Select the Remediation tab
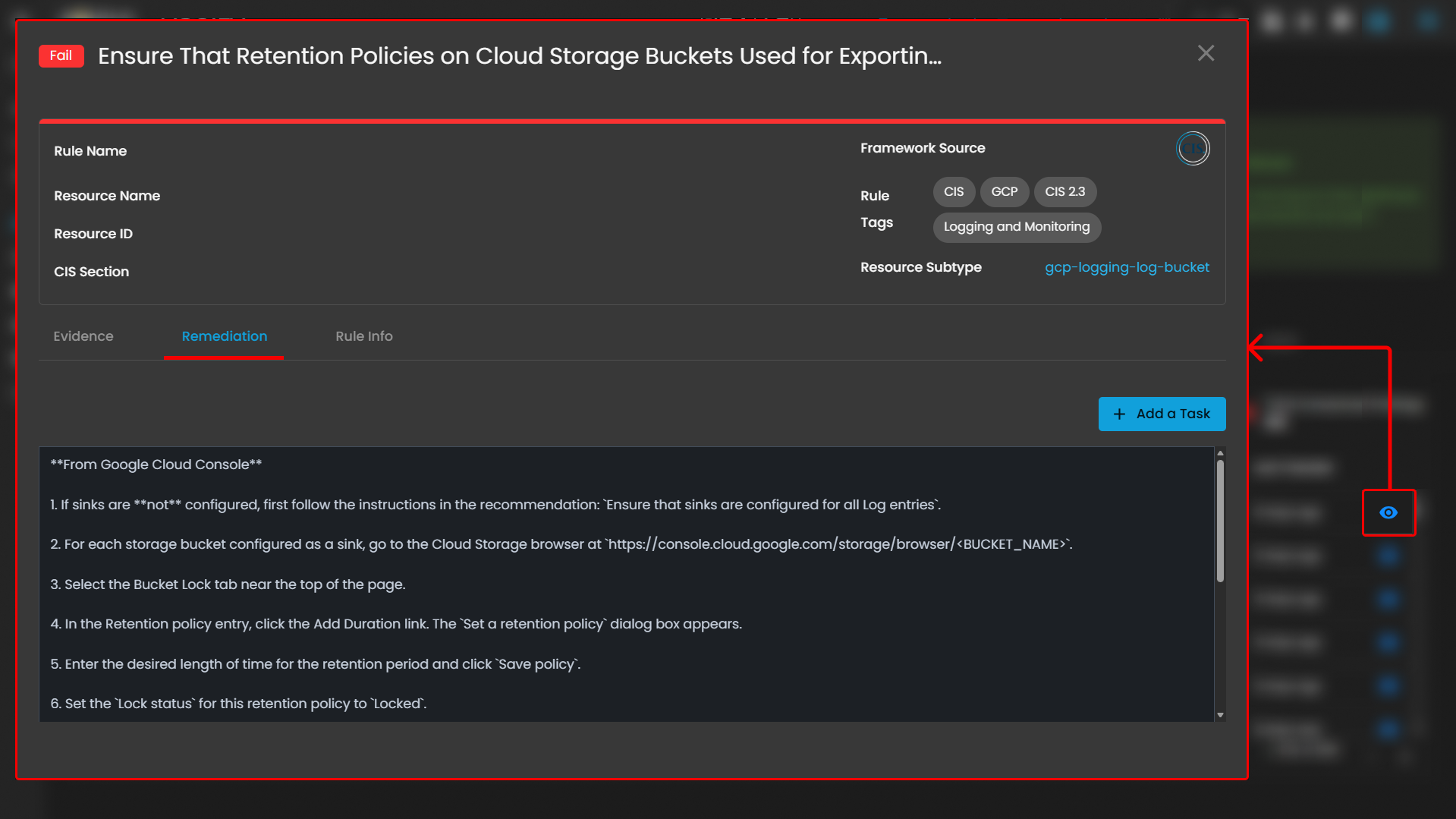 224,336
